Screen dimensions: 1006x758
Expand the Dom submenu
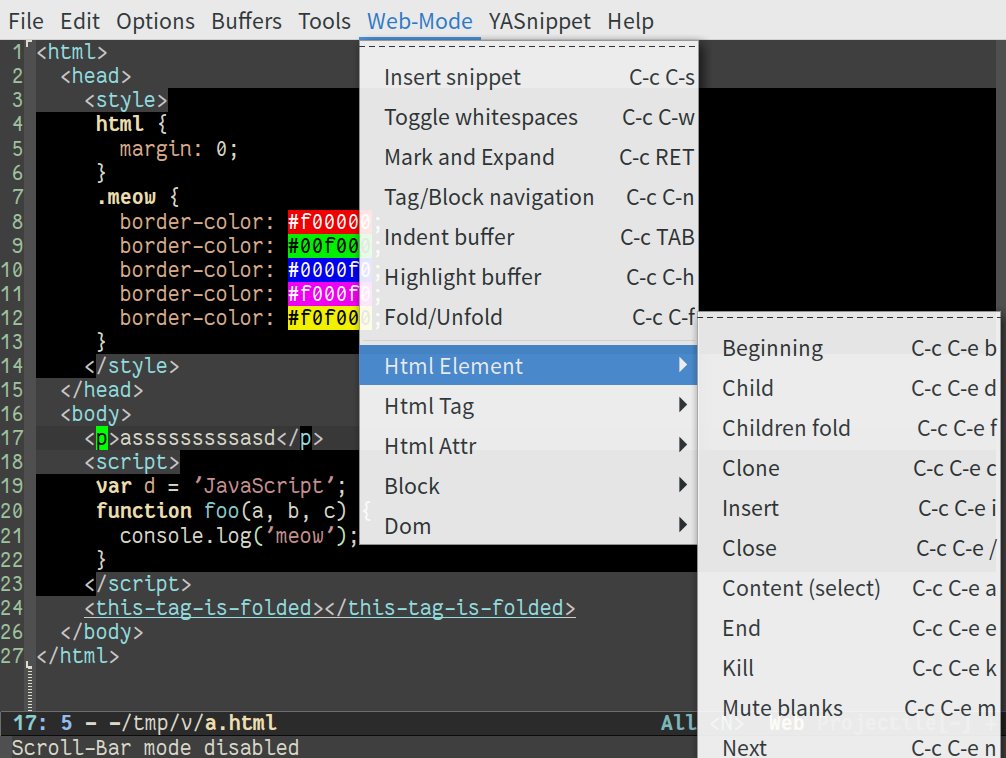click(529, 526)
